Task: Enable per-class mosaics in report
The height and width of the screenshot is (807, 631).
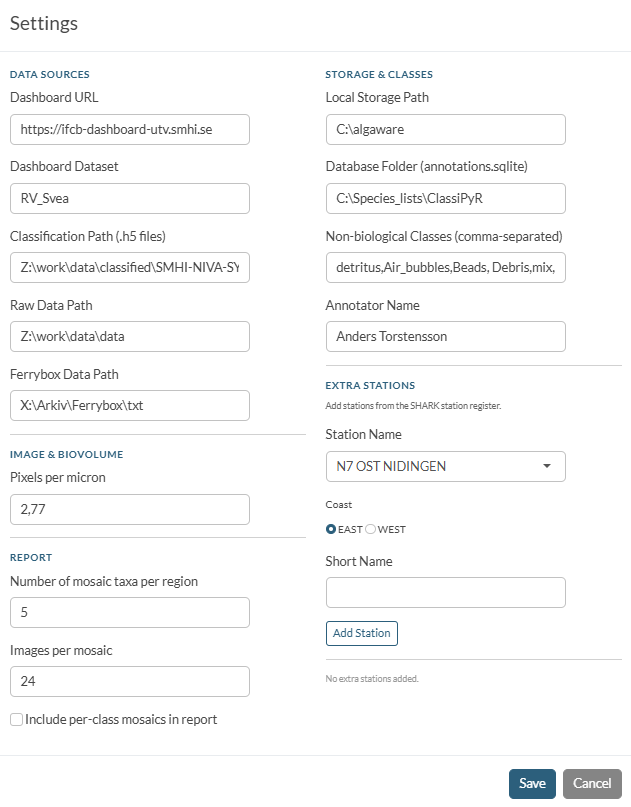Action: 16,719
